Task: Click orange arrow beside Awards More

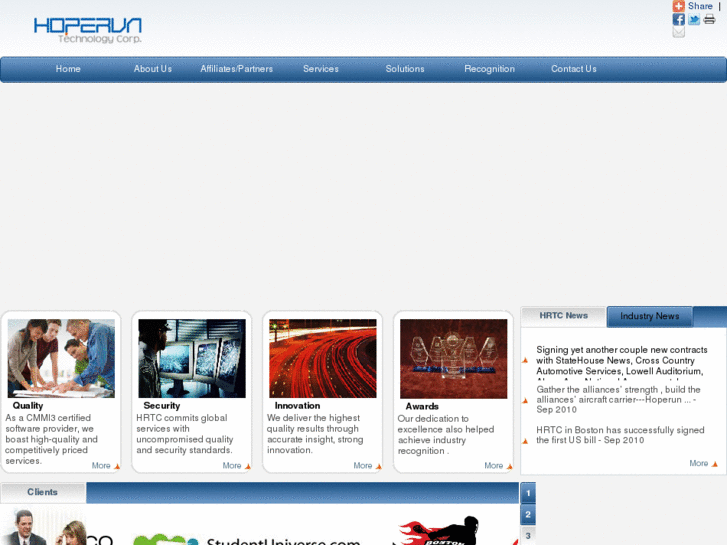Action: (509, 467)
